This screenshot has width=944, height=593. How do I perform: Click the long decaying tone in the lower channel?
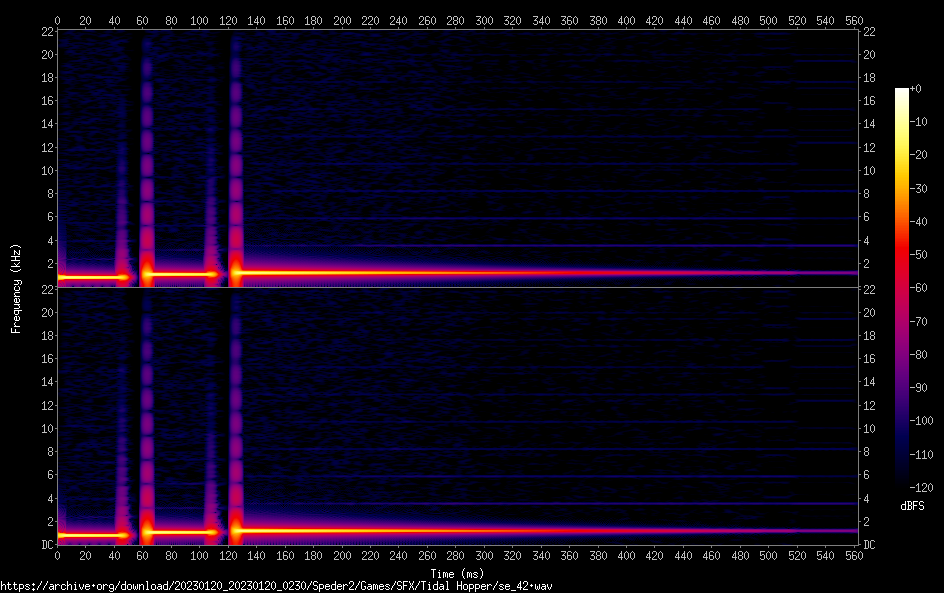pos(500,530)
